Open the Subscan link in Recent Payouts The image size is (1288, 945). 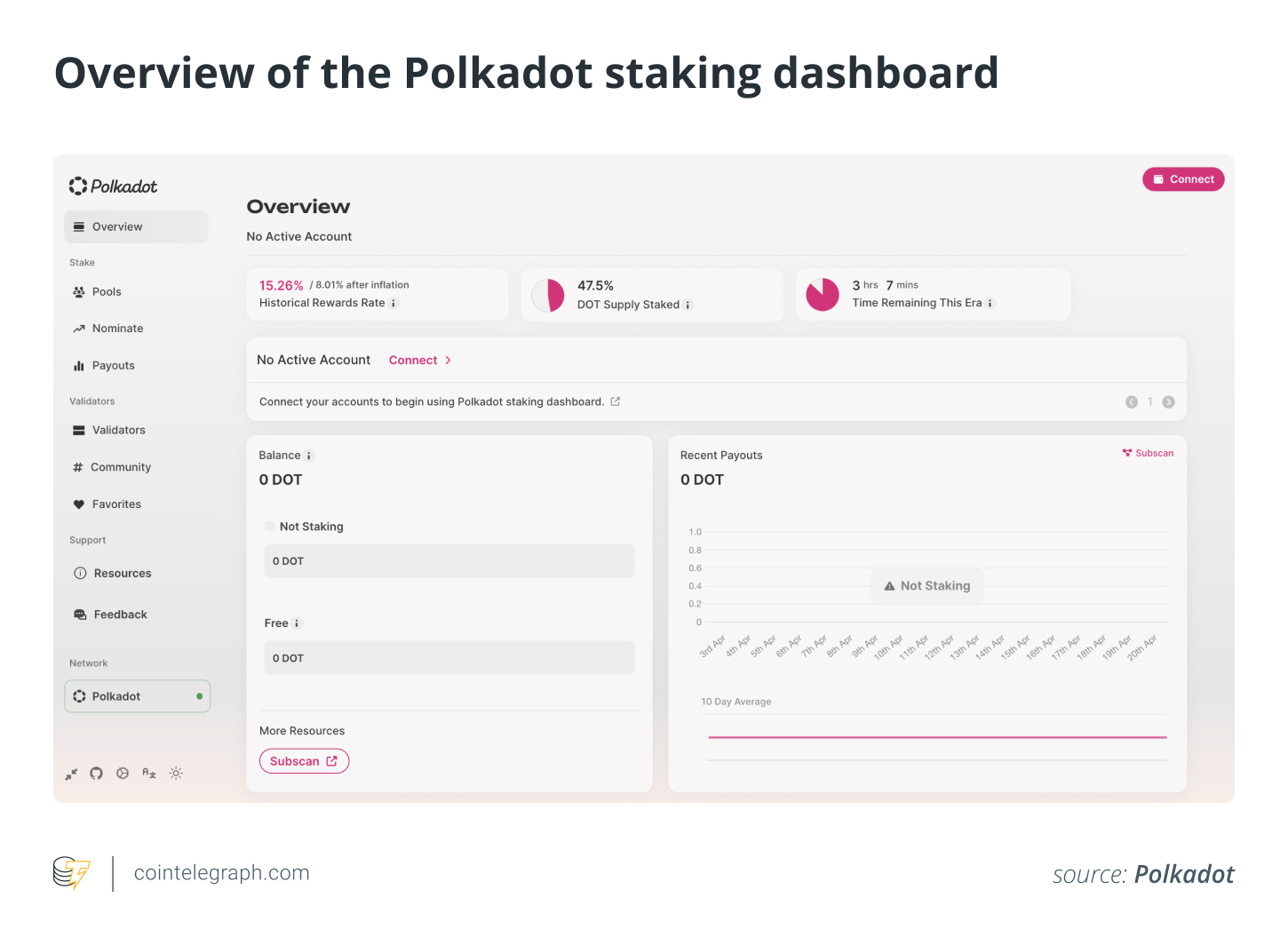[x=1148, y=453]
